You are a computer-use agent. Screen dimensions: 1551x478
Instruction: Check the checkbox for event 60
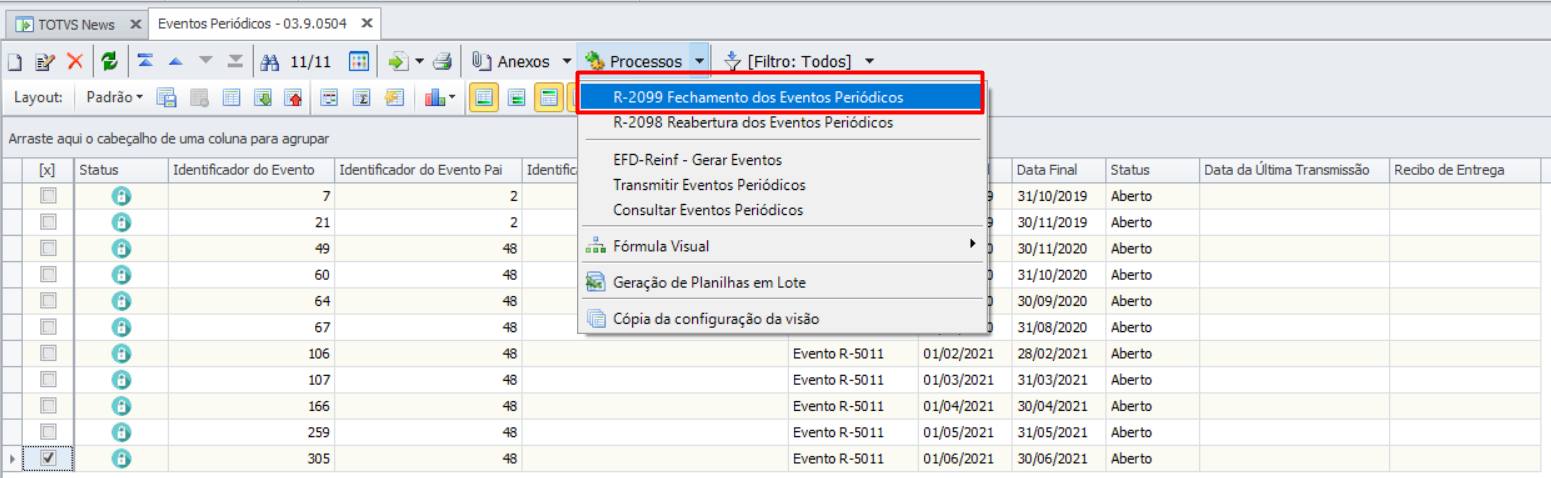[48, 274]
